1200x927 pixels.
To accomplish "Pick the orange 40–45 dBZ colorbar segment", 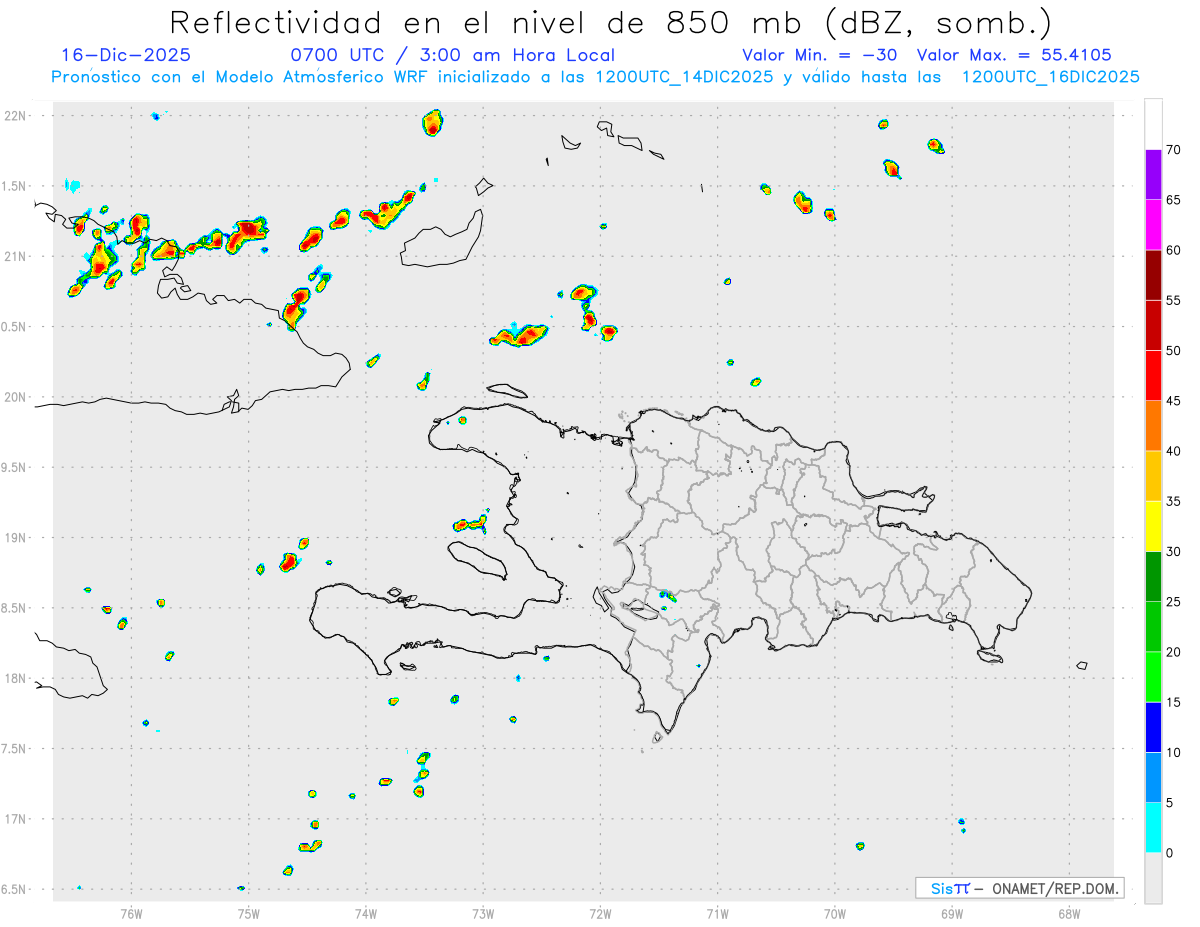I will 1153,426.
